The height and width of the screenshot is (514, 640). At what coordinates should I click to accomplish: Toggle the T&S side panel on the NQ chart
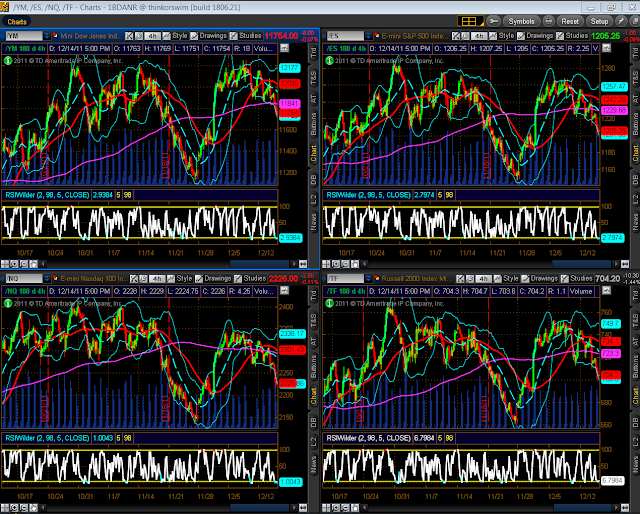[x=312, y=314]
